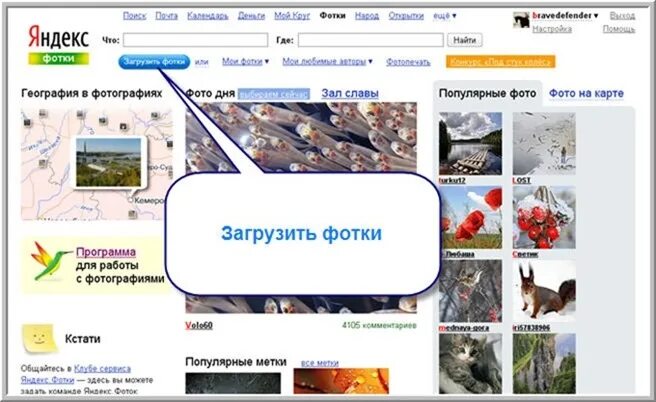Screen dimensions: 656x402
Task: Open the dark popular tag thumbnail
Action: pyautogui.click(x=233, y=383)
